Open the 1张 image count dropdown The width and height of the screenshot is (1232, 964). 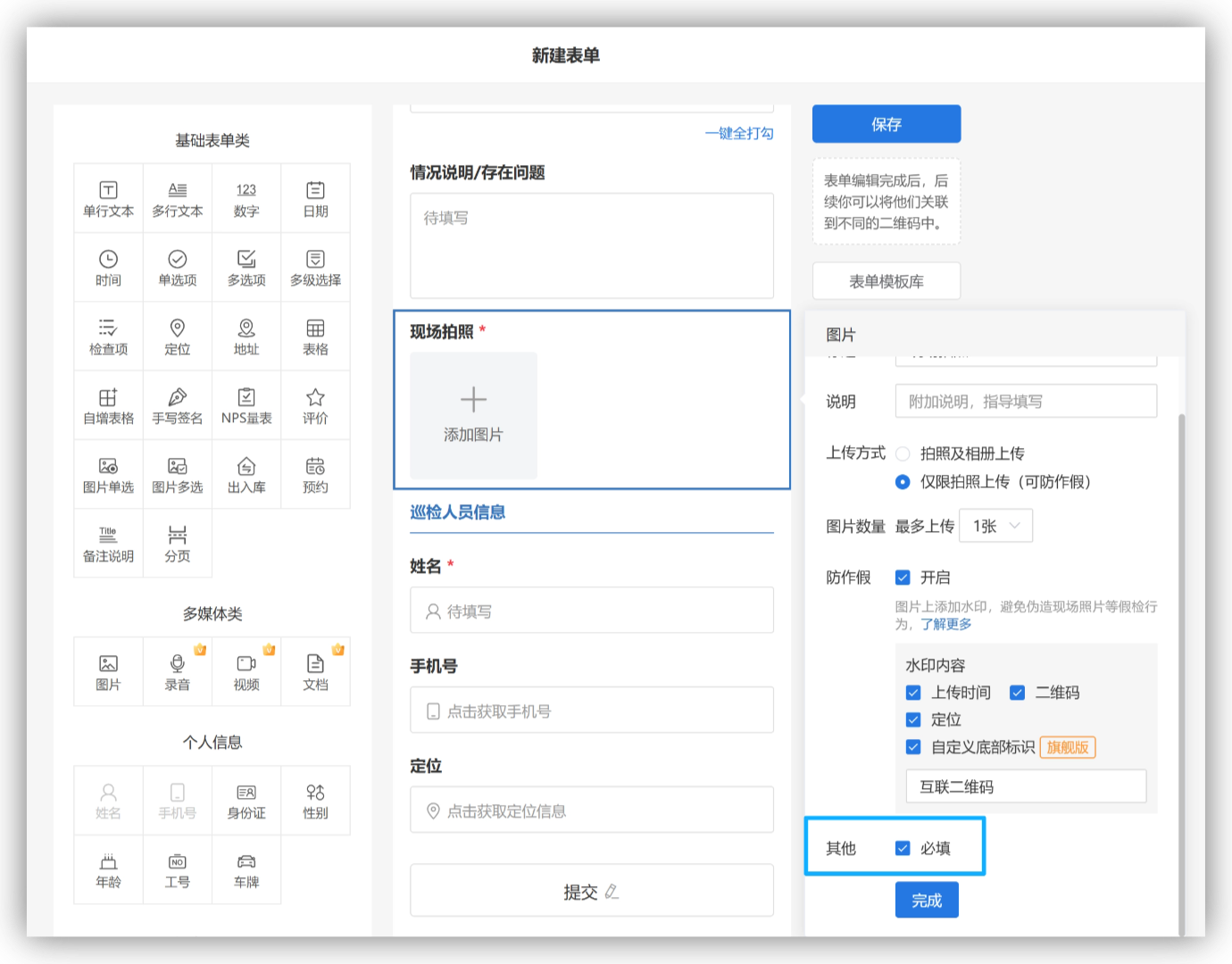(995, 526)
